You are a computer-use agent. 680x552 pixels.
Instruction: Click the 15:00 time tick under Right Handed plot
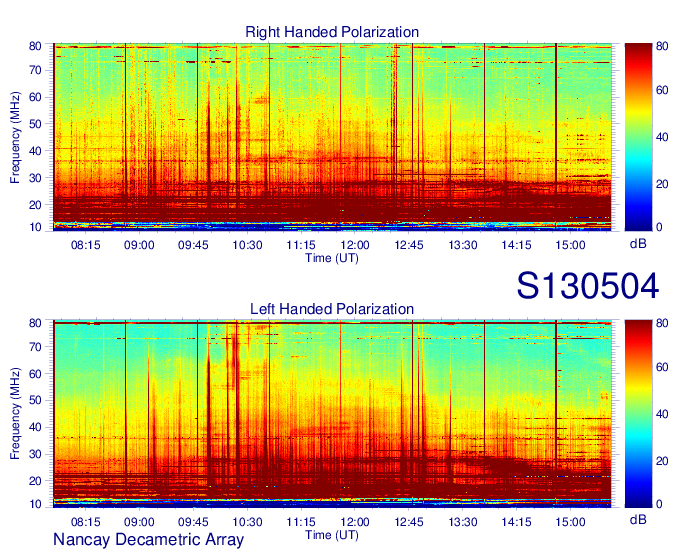(570, 245)
